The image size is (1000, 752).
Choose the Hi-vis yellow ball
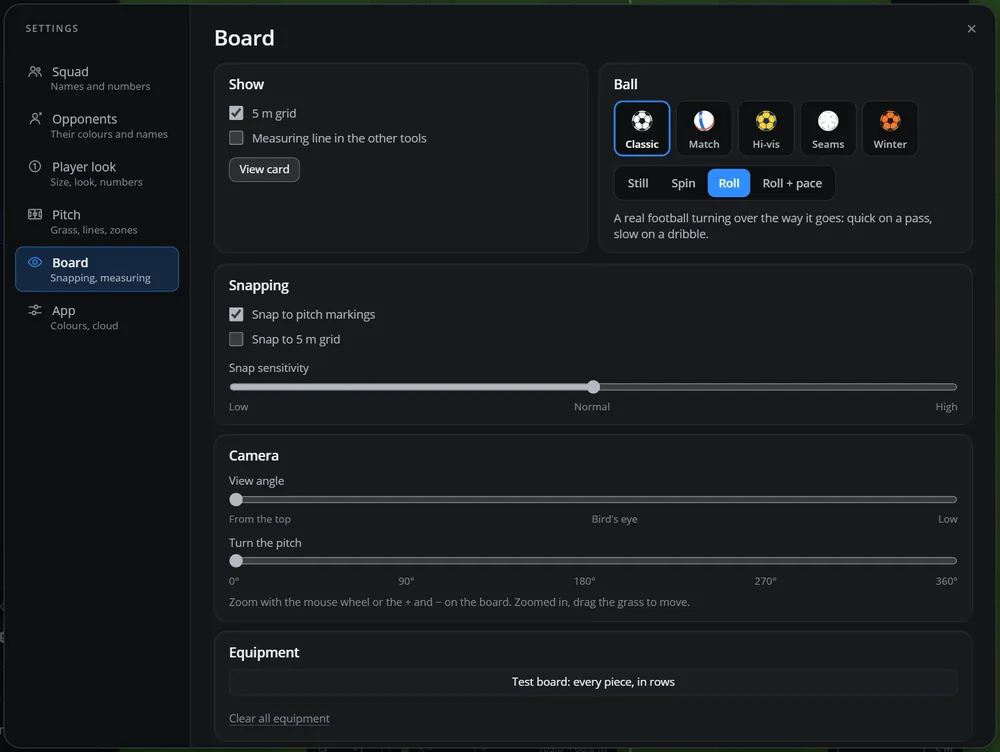[x=765, y=128]
